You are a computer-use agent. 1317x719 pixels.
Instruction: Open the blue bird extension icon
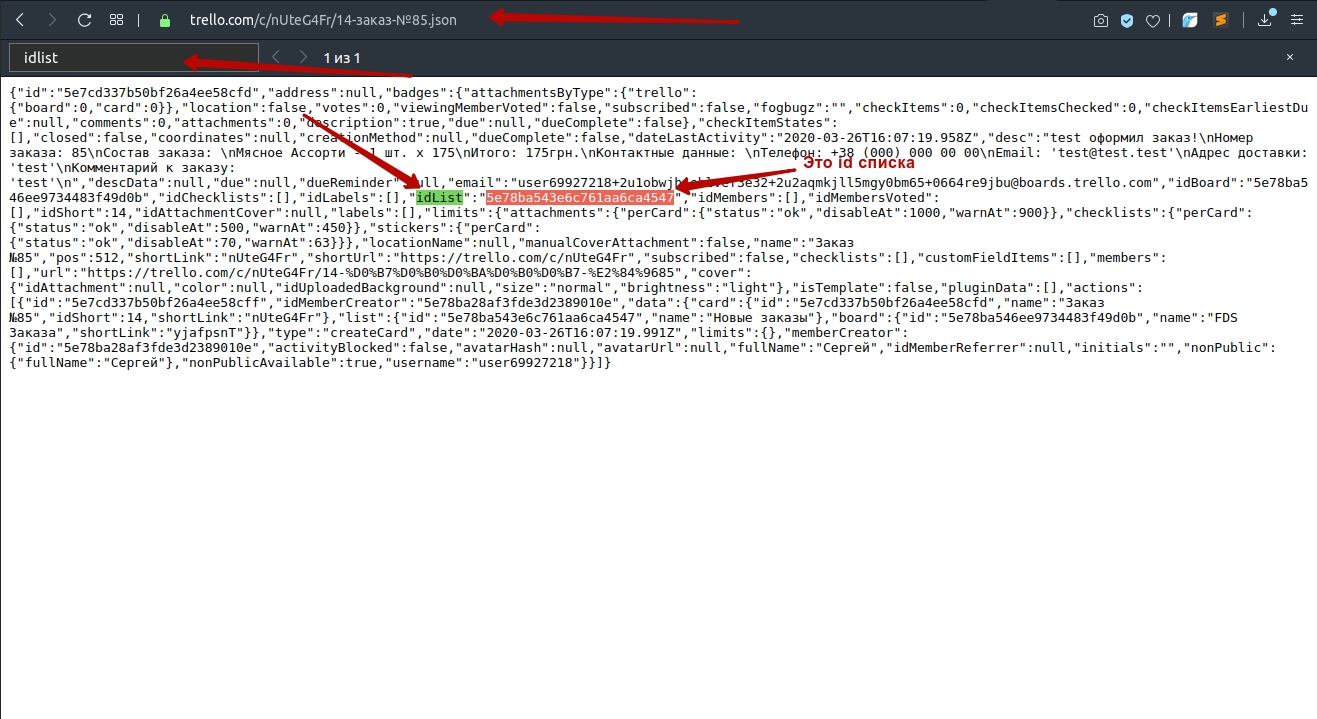(x=1190, y=20)
